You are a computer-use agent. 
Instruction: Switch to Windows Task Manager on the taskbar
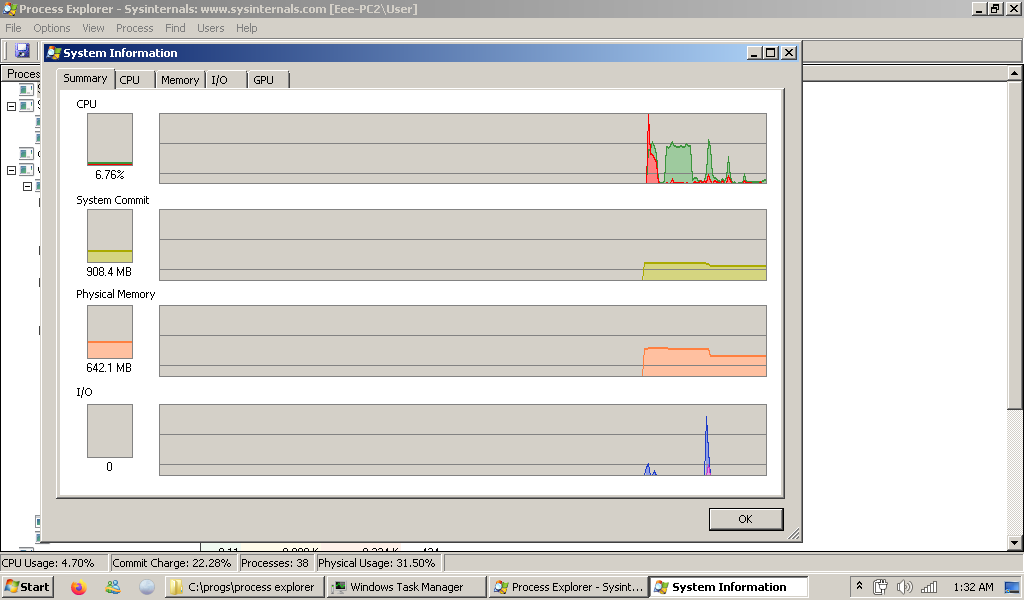pos(407,587)
